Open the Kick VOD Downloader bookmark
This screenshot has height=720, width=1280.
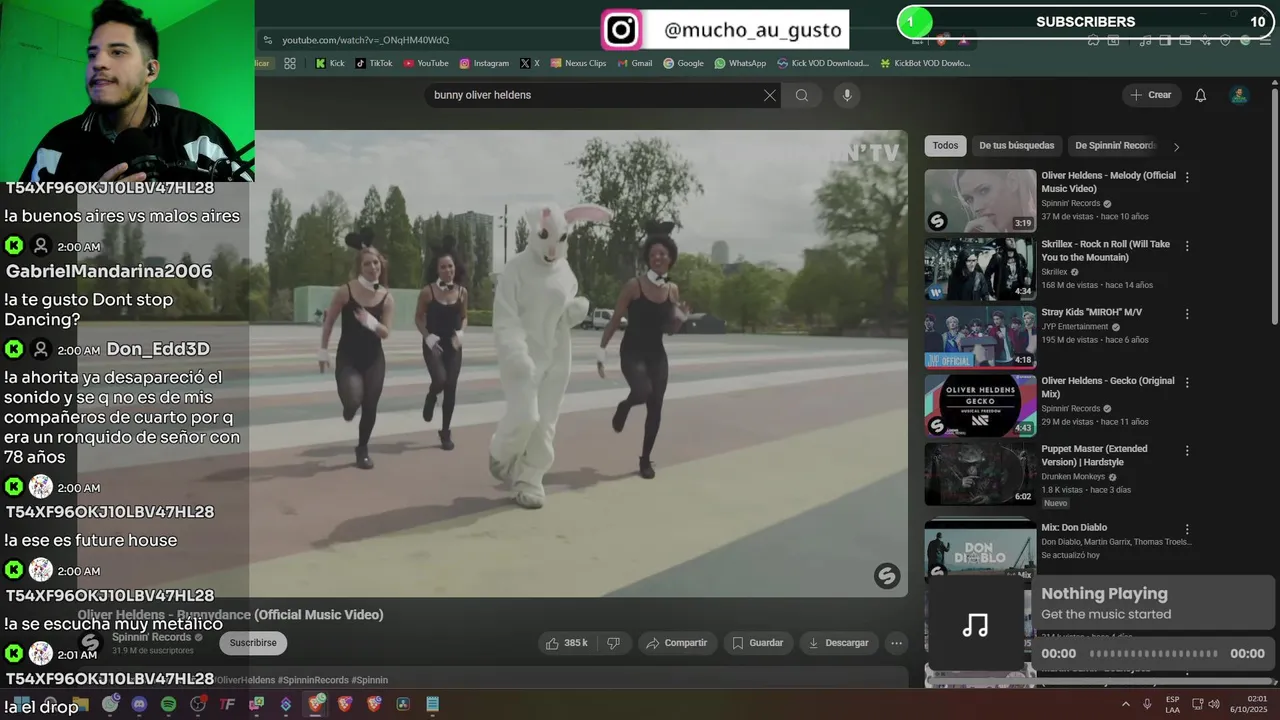[823, 63]
